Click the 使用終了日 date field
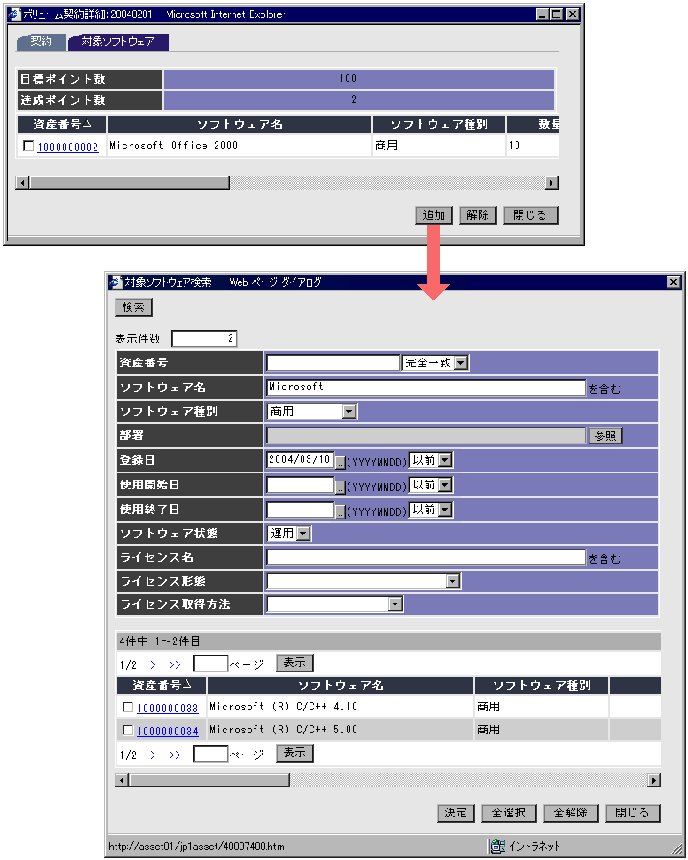Image resolution: width=688 pixels, height=860 pixels. [x=300, y=510]
